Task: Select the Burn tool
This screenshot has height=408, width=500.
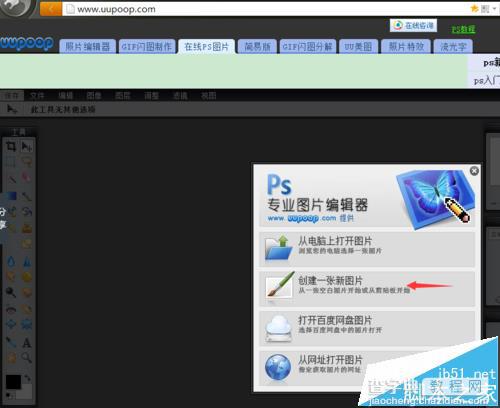Action: point(27,292)
